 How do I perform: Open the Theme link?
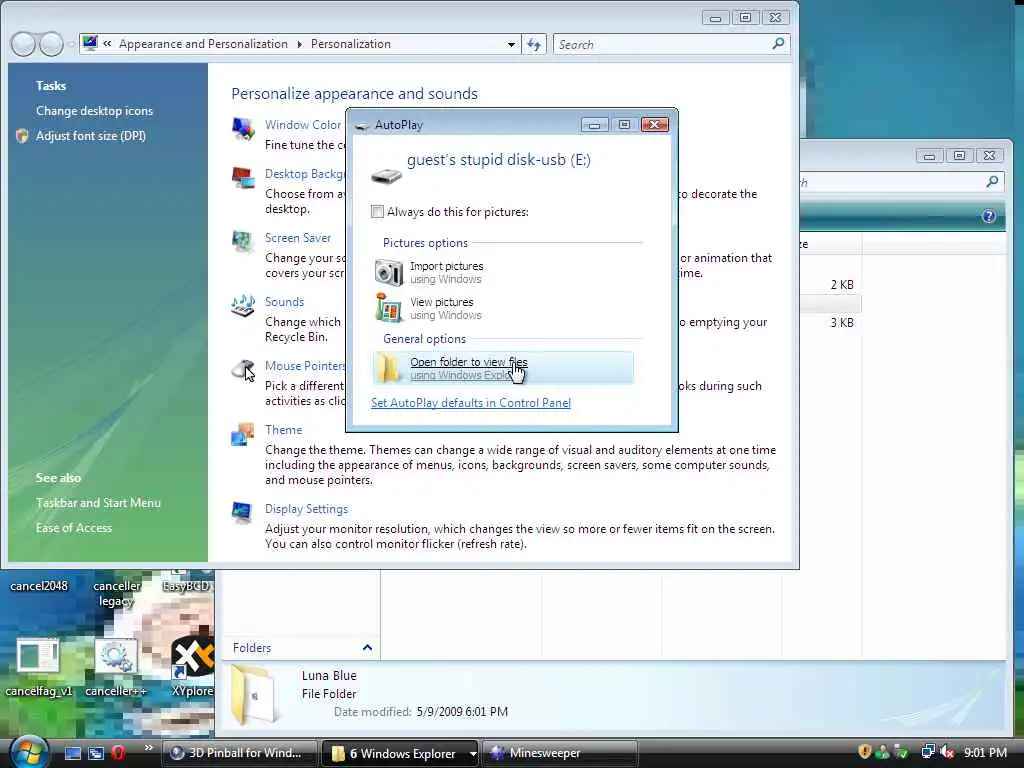click(283, 430)
